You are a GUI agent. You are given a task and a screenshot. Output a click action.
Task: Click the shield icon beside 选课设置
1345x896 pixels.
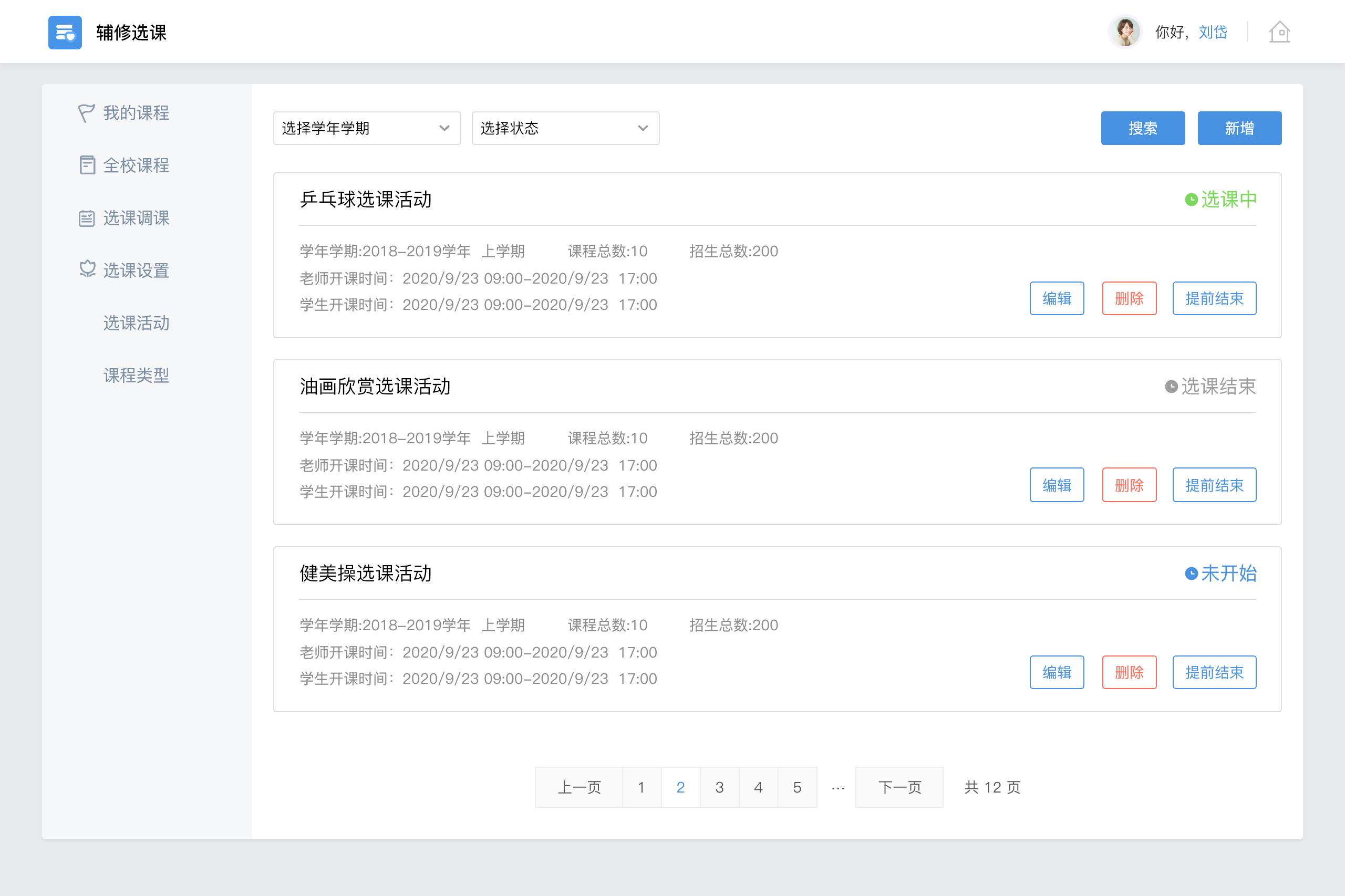point(87,269)
